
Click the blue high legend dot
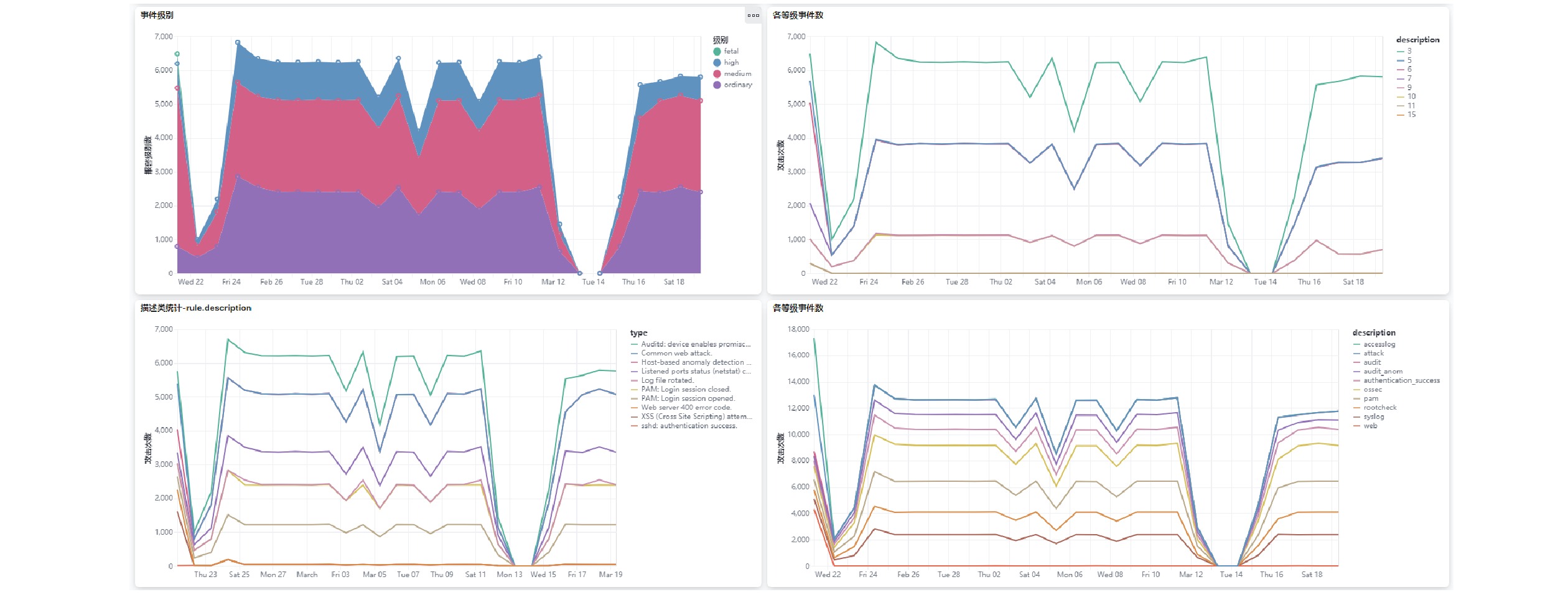pos(717,63)
